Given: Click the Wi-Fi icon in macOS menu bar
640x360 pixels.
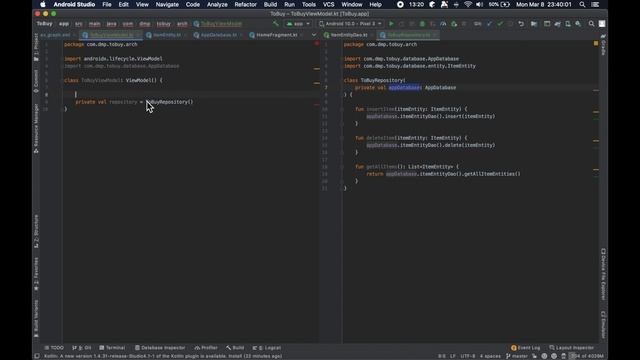Looking at the screenshot, I should (468, 4).
